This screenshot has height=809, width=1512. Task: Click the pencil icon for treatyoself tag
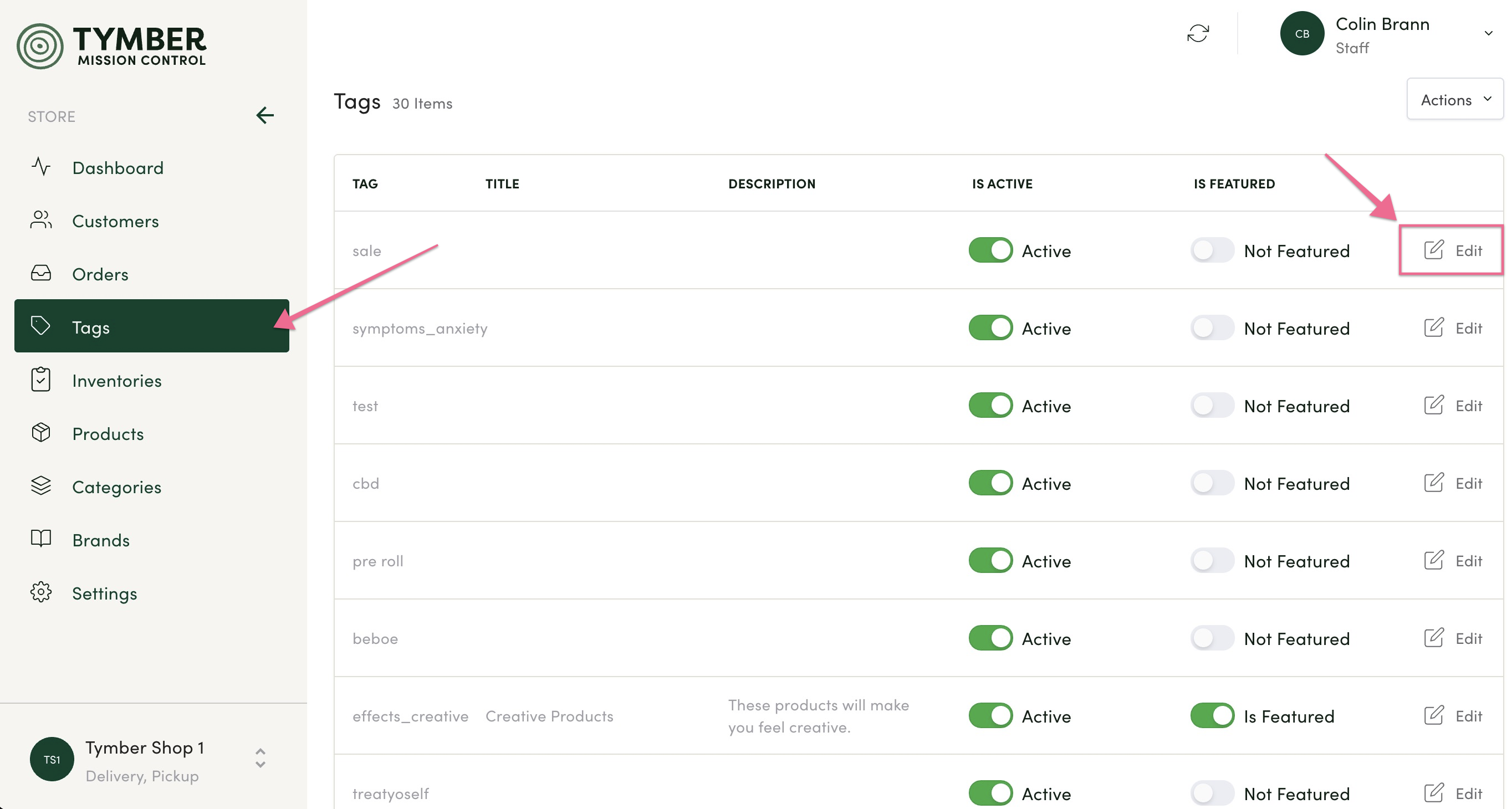[1433, 793]
